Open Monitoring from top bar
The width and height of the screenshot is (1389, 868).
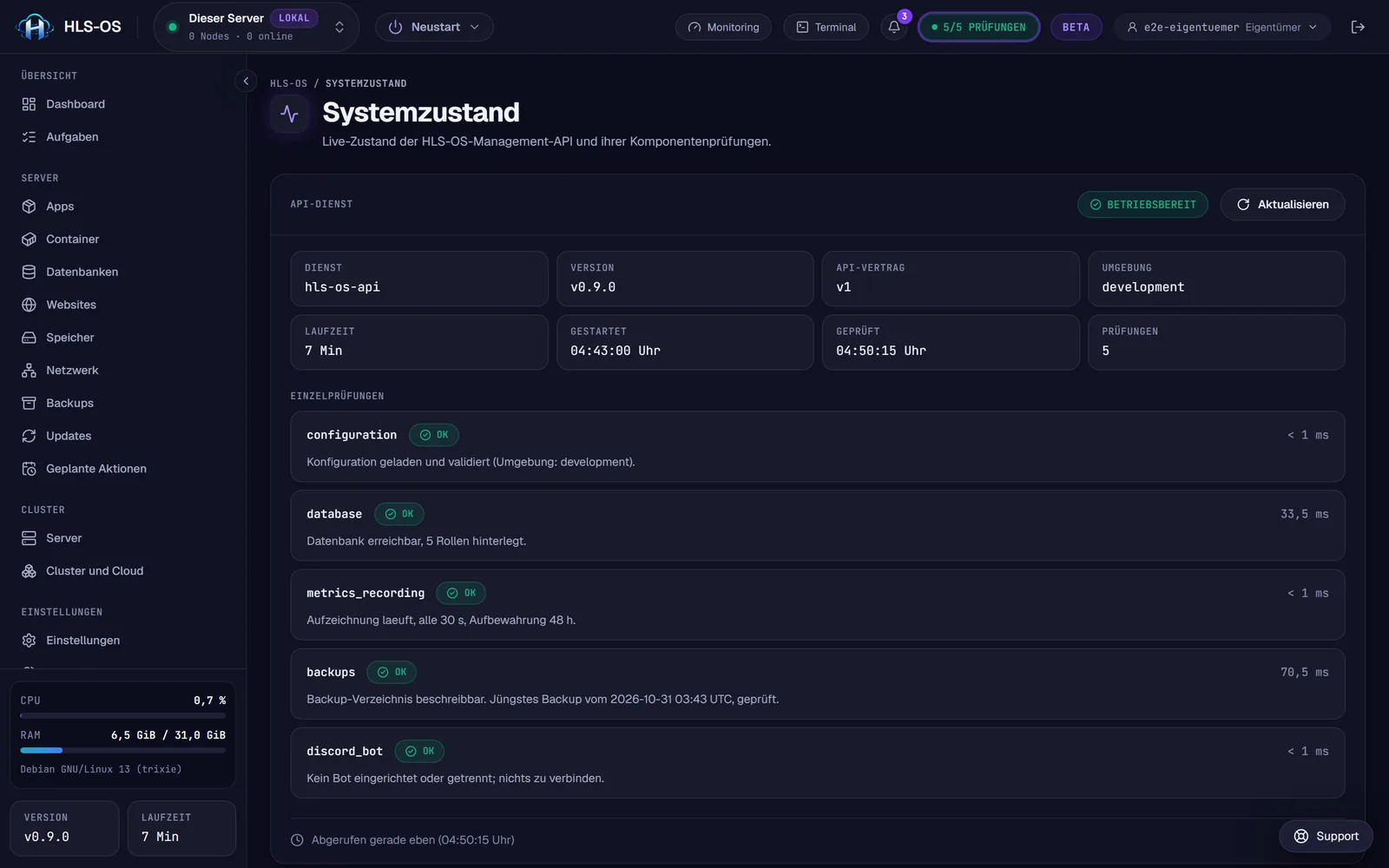tap(723, 27)
